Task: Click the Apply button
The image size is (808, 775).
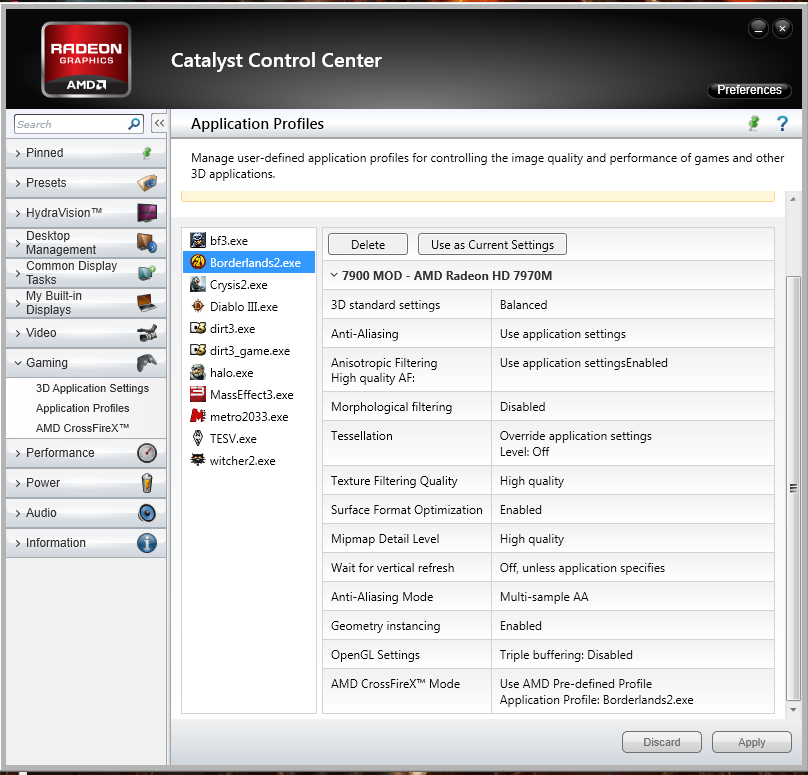Action: 751,742
